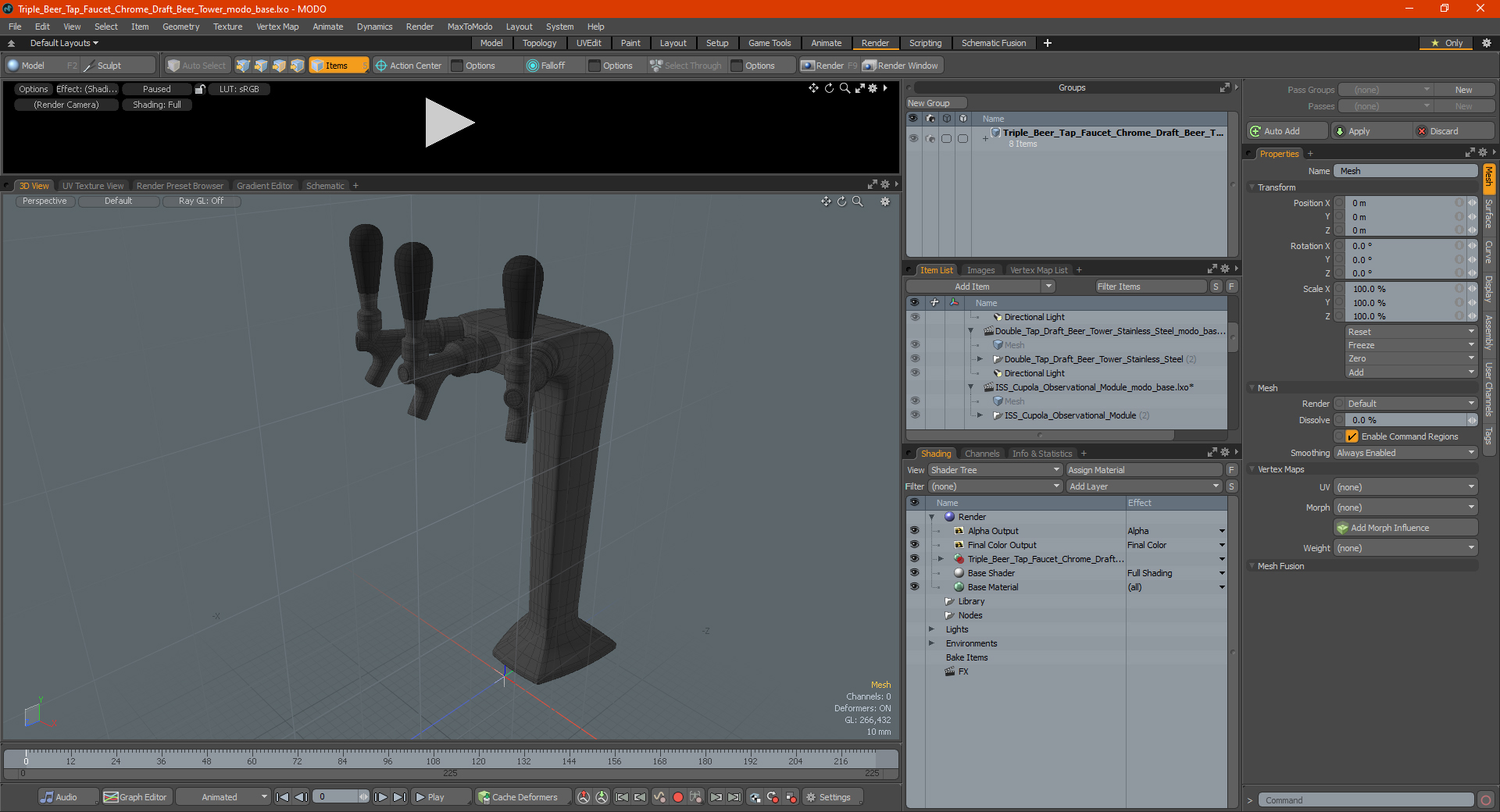The height and width of the screenshot is (812, 1500).
Task: Toggle visibility of Triple_Beer_Tap group
Action: pyautogui.click(x=912, y=138)
